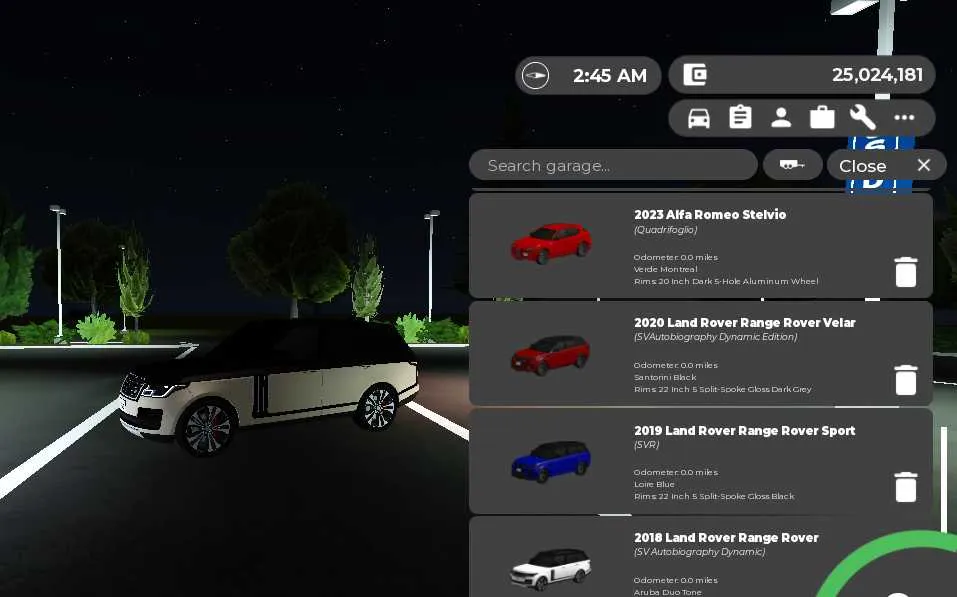Click the Search garage input field
957x597 pixels.
(613, 165)
